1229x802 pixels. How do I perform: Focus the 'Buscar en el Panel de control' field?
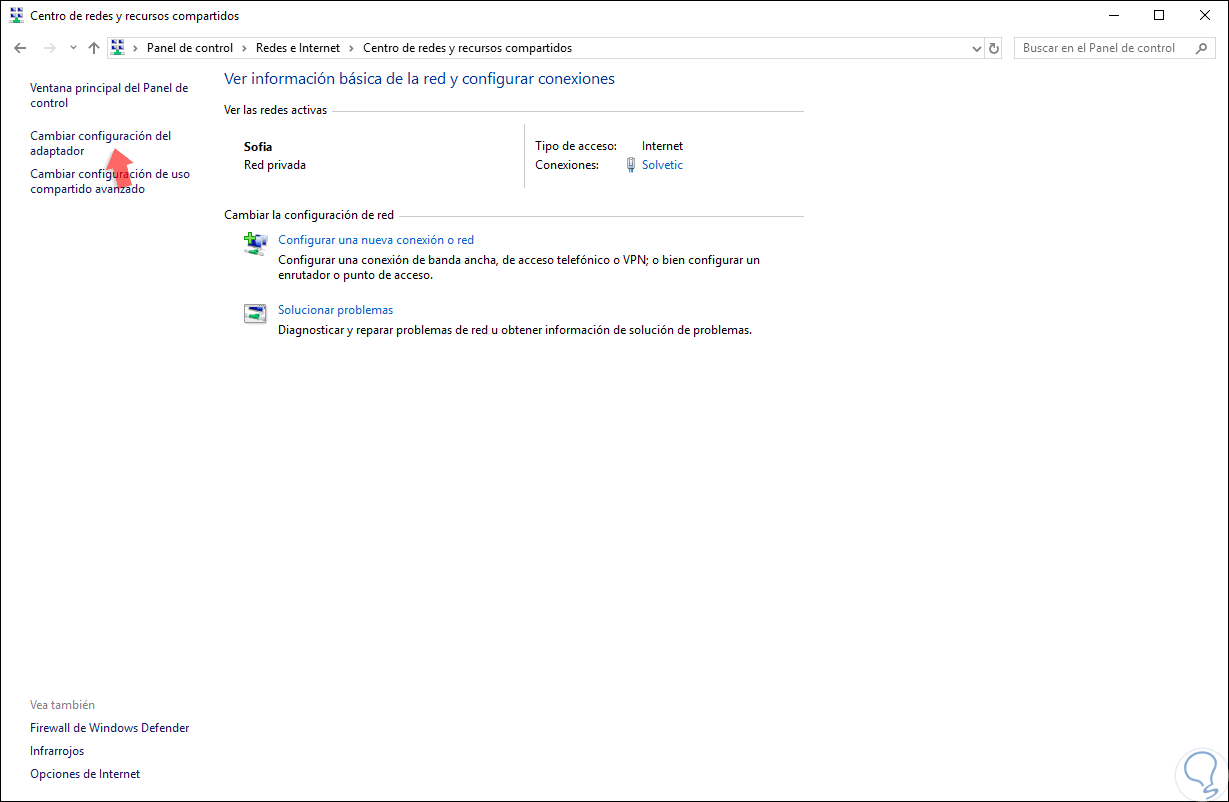pyautogui.click(x=1114, y=48)
